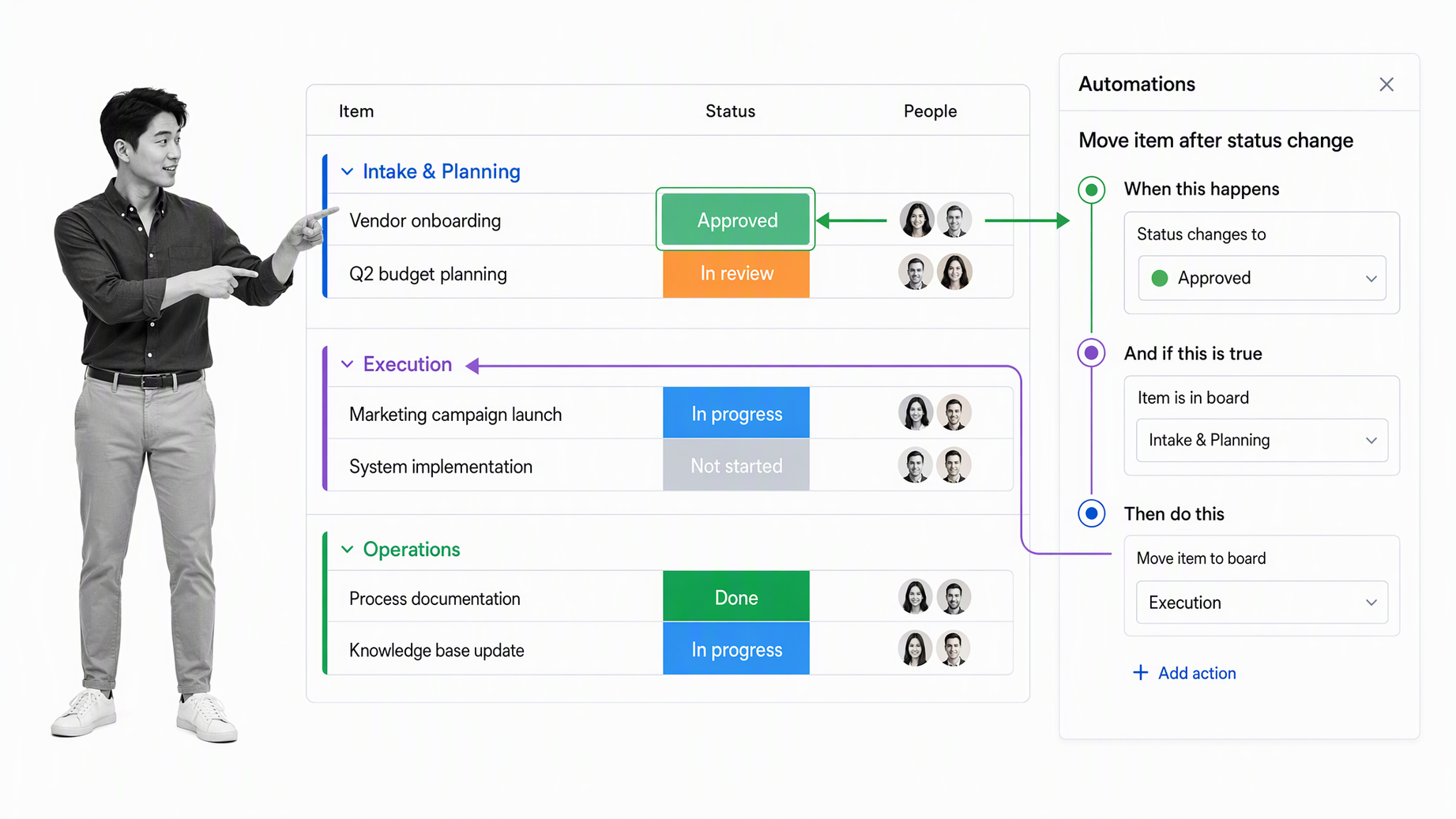
Task: Open the Marketing campaign launch item
Action: 455,415
